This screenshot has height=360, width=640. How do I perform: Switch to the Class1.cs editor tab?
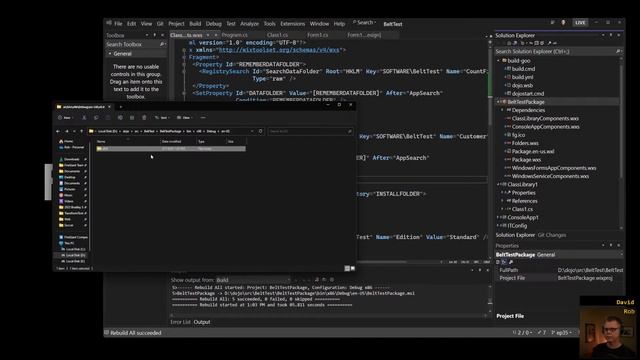pos(277,35)
